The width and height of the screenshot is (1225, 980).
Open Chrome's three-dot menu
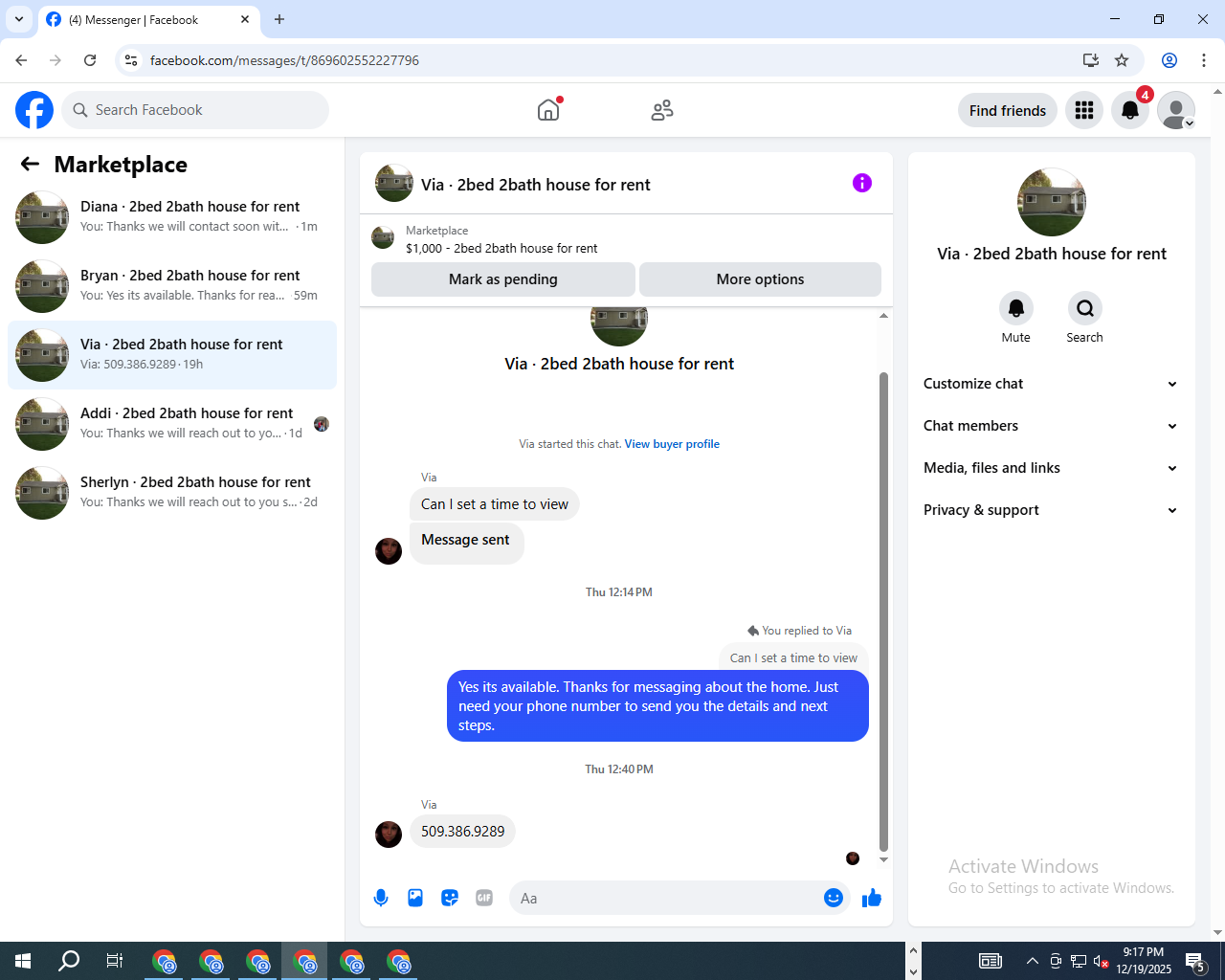(1204, 60)
